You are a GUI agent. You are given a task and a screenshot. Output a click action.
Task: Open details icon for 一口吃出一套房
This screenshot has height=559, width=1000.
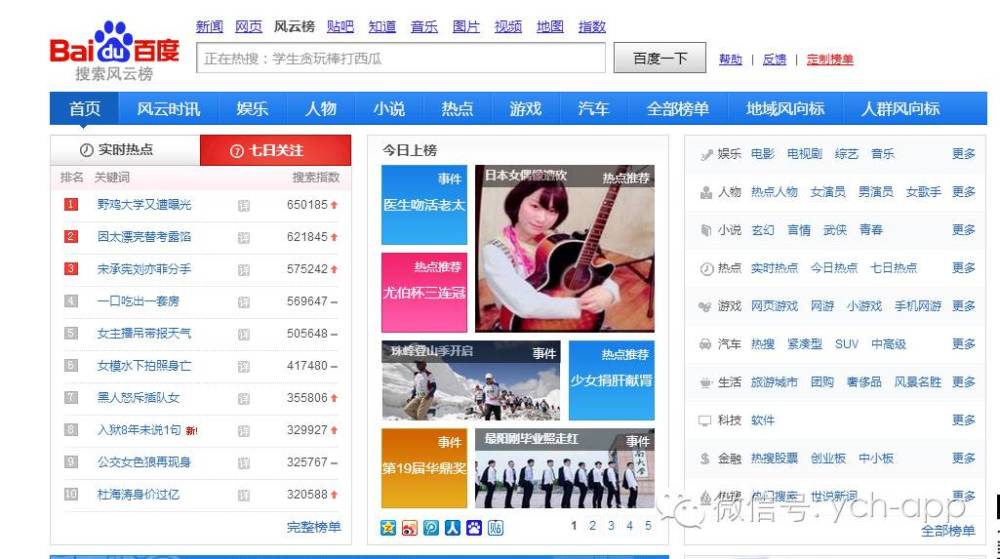[x=244, y=301]
